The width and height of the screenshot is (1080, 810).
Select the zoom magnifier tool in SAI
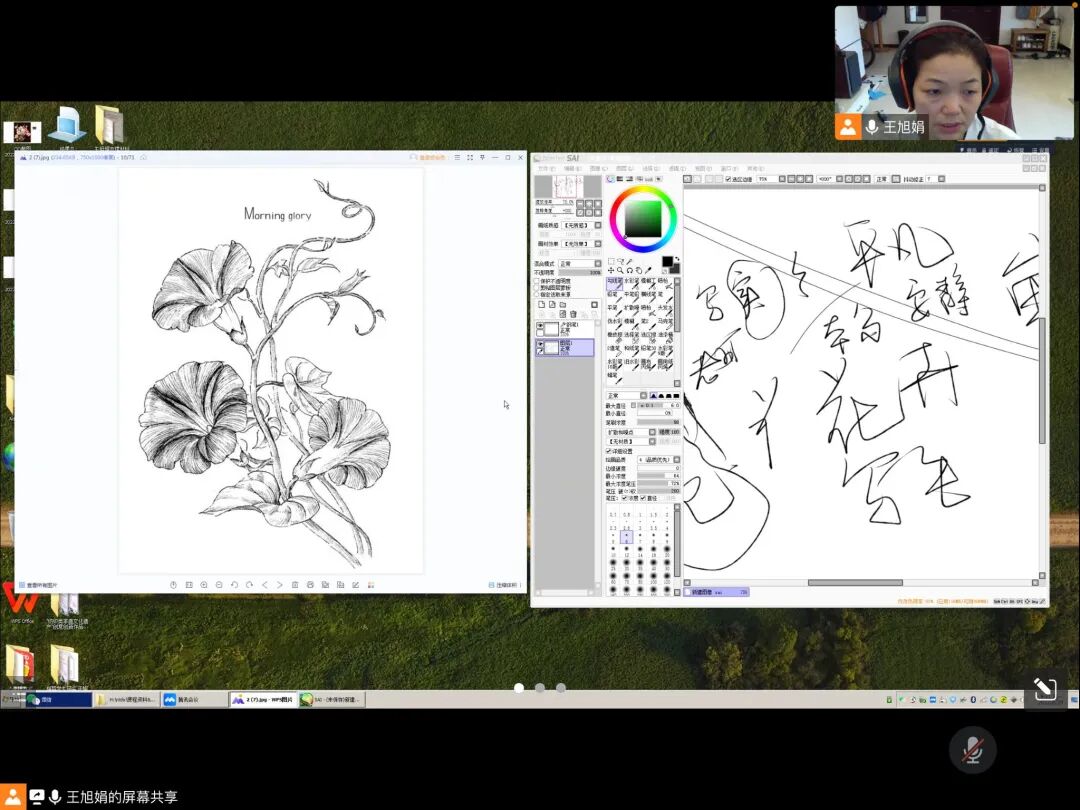point(620,270)
